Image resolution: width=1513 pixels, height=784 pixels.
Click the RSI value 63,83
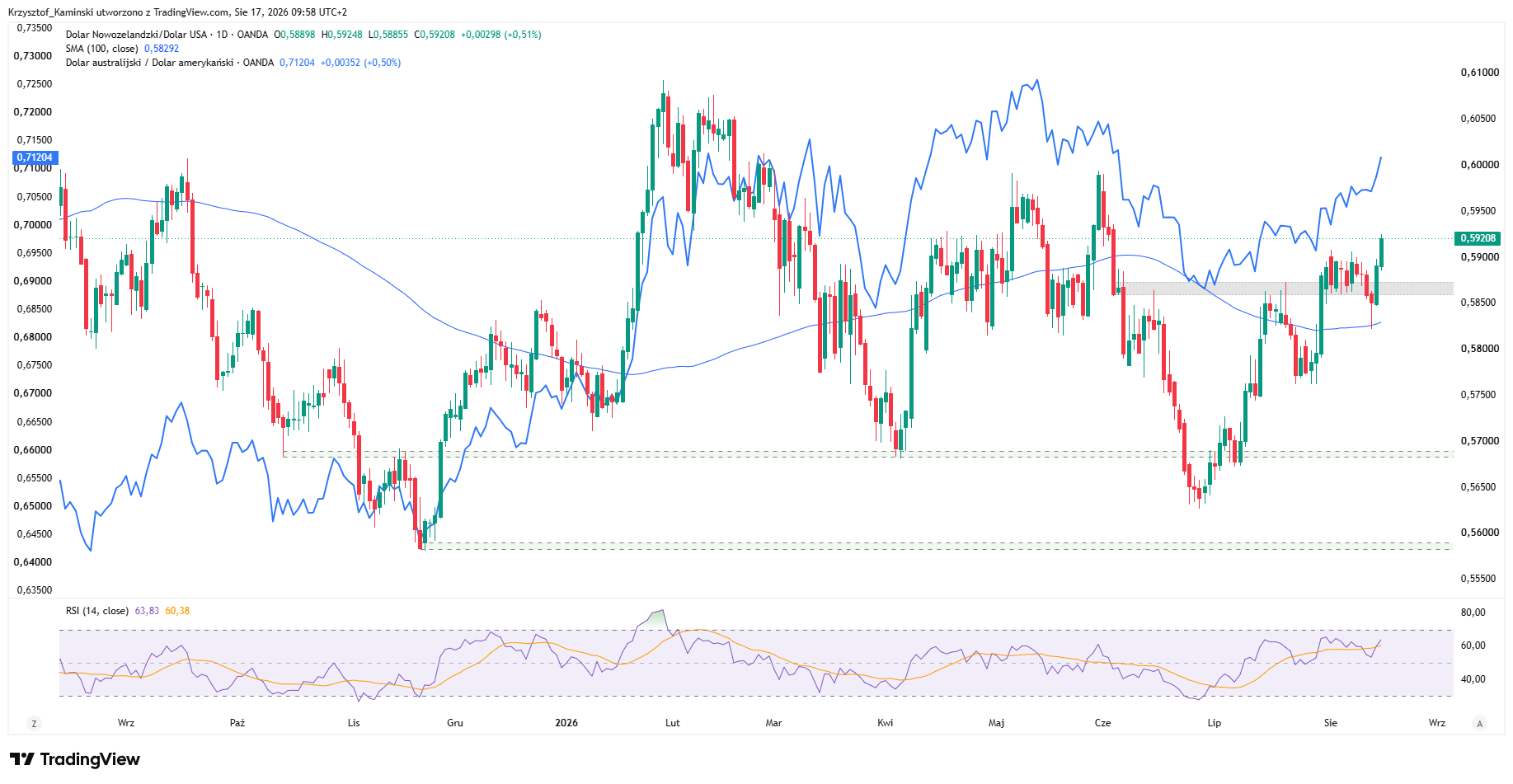pos(147,611)
